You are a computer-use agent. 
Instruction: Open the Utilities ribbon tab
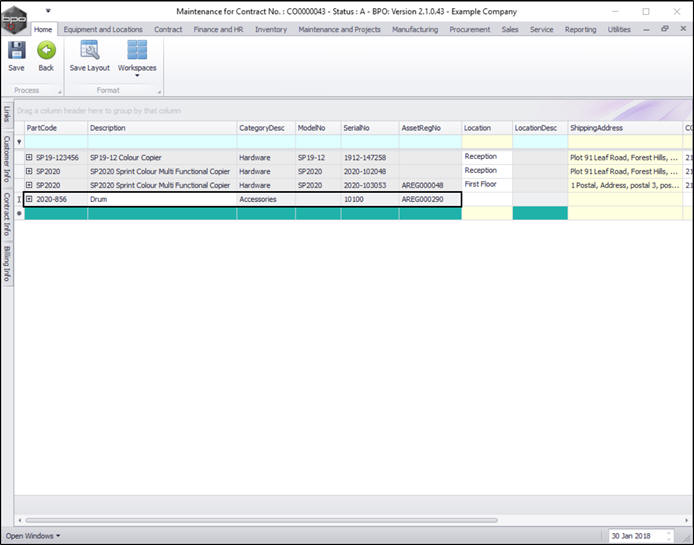(619, 29)
